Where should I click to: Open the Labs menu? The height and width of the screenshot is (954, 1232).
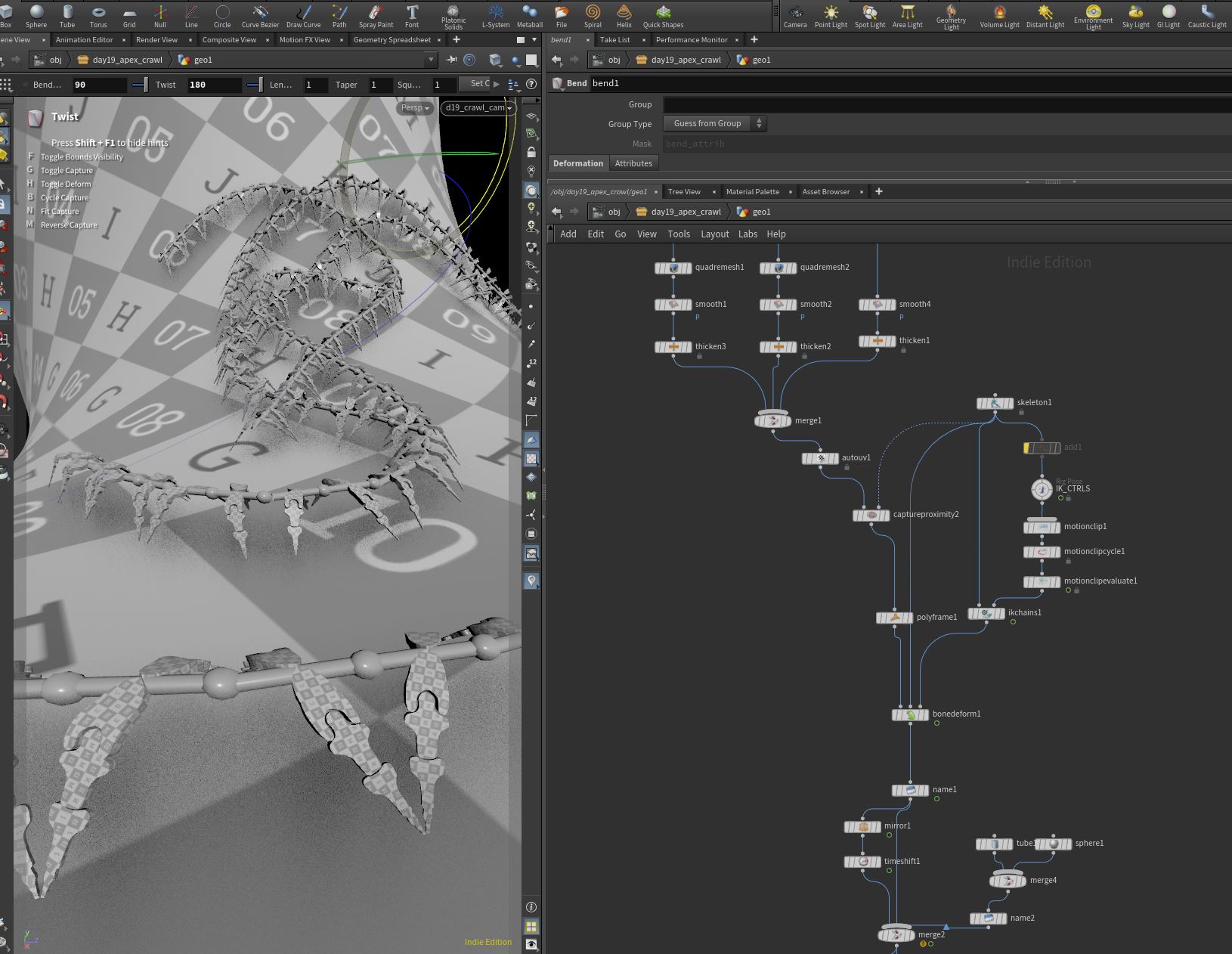point(748,234)
